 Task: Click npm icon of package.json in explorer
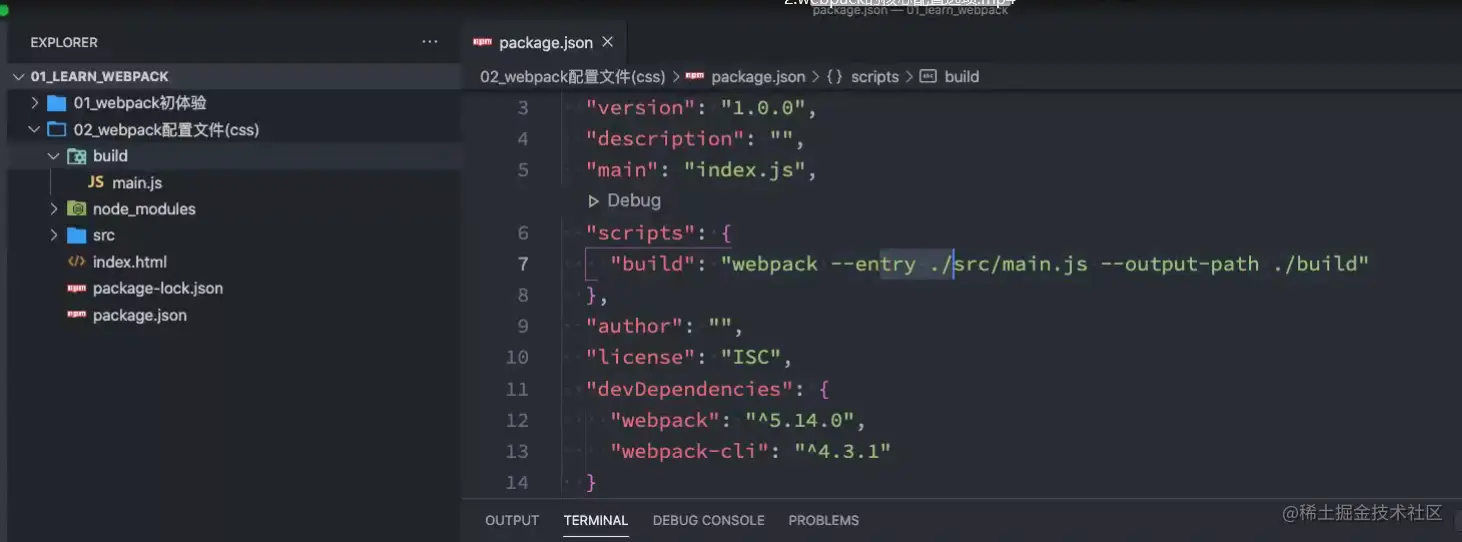tap(76, 315)
